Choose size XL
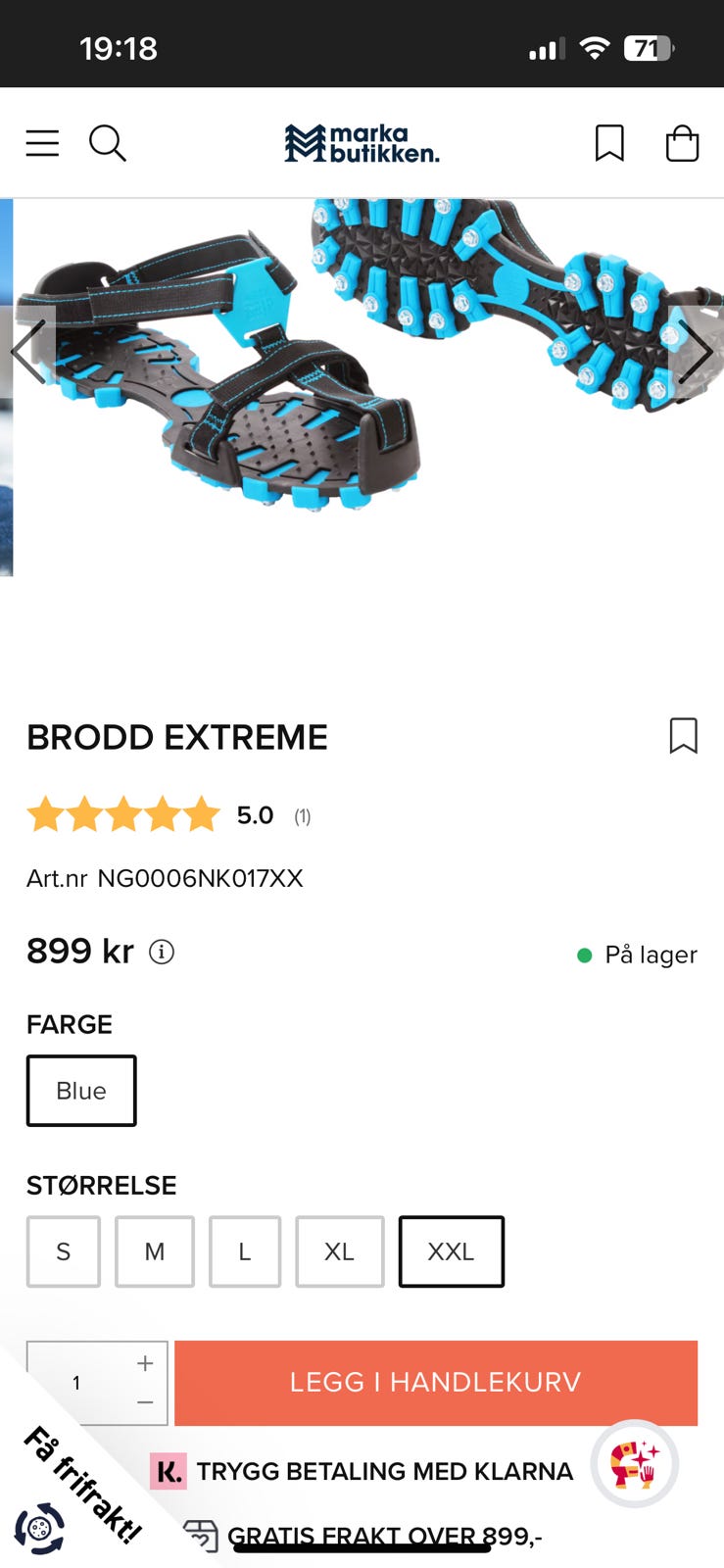The height and width of the screenshot is (1568, 724). click(x=339, y=1251)
